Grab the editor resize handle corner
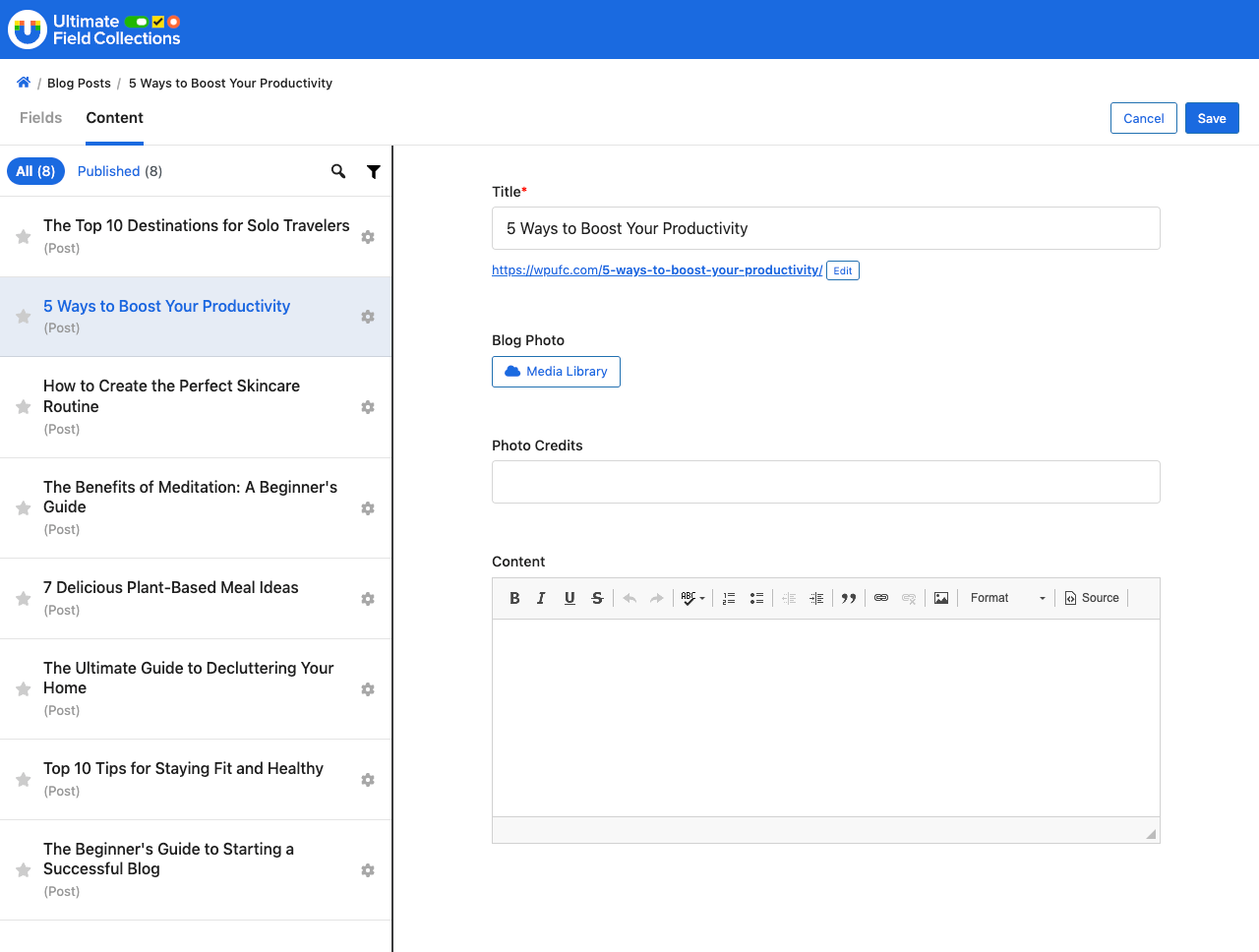1259x952 pixels. (1151, 834)
